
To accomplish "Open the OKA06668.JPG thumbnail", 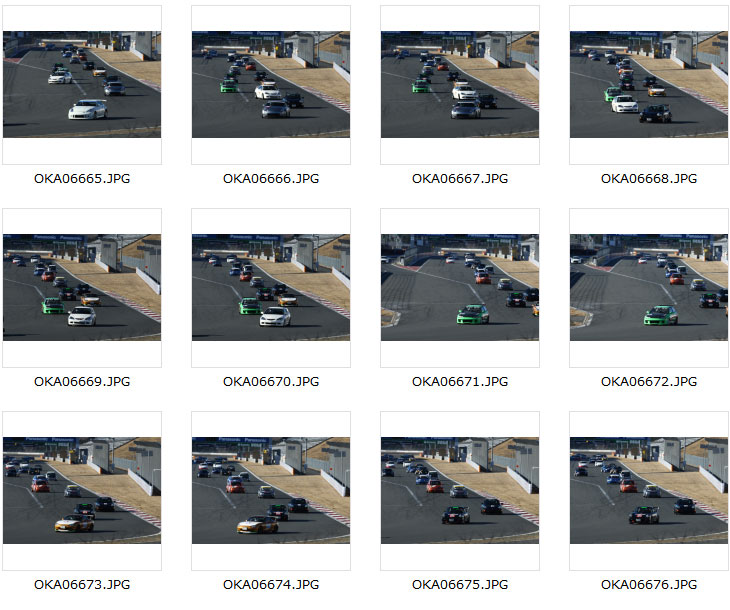I will coord(649,84).
